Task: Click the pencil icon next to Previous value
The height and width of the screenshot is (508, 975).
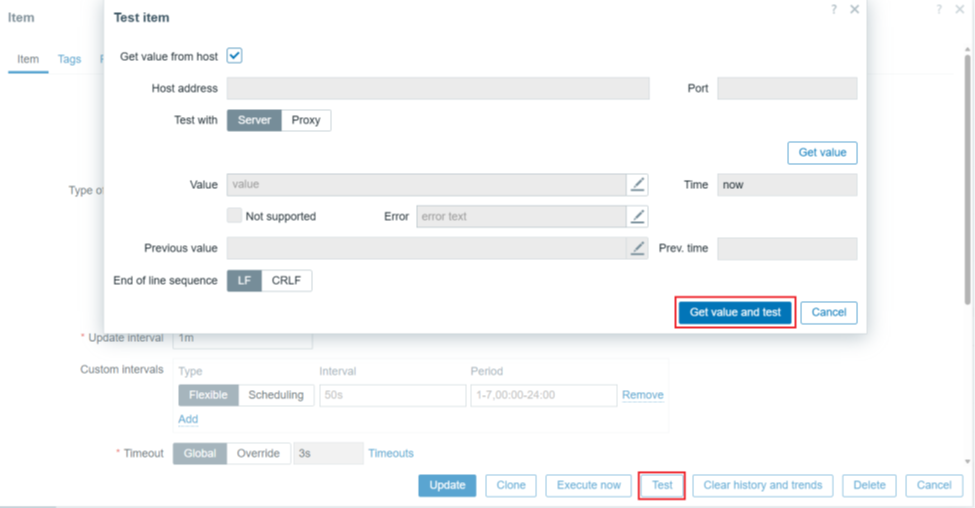Action: (638, 248)
